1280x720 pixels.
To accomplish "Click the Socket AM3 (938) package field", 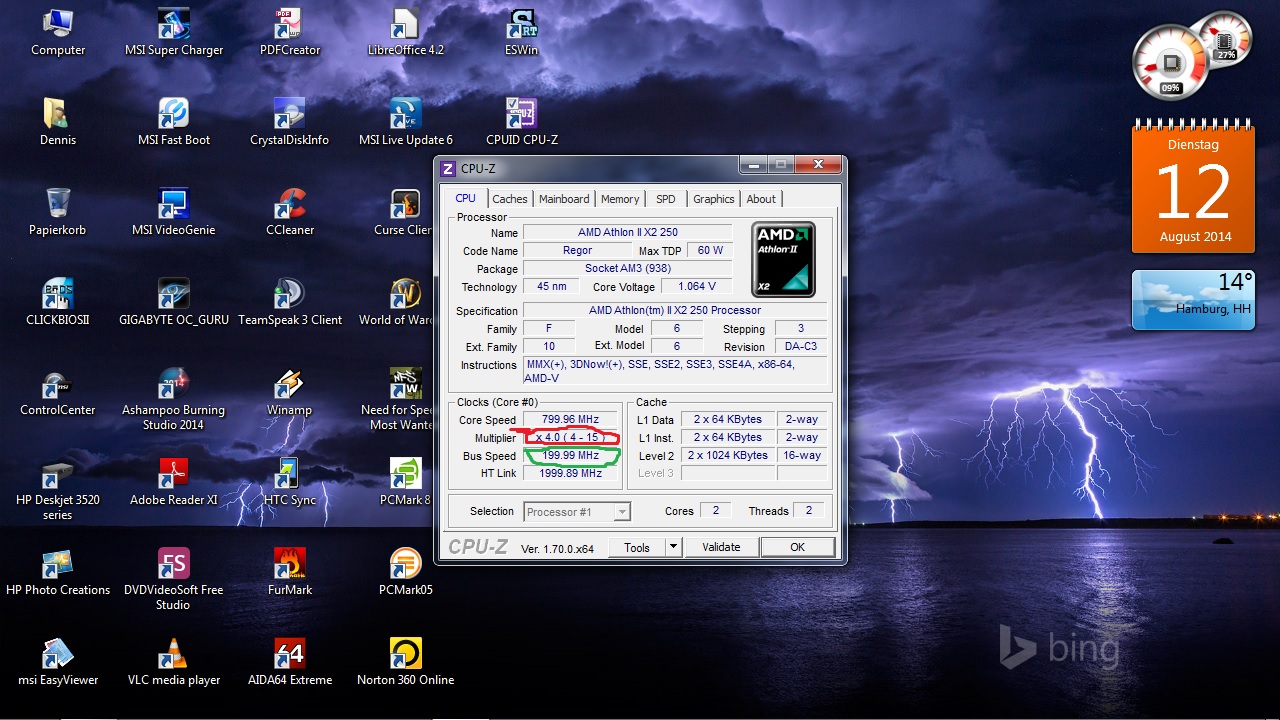I will pyautogui.click(x=627, y=268).
